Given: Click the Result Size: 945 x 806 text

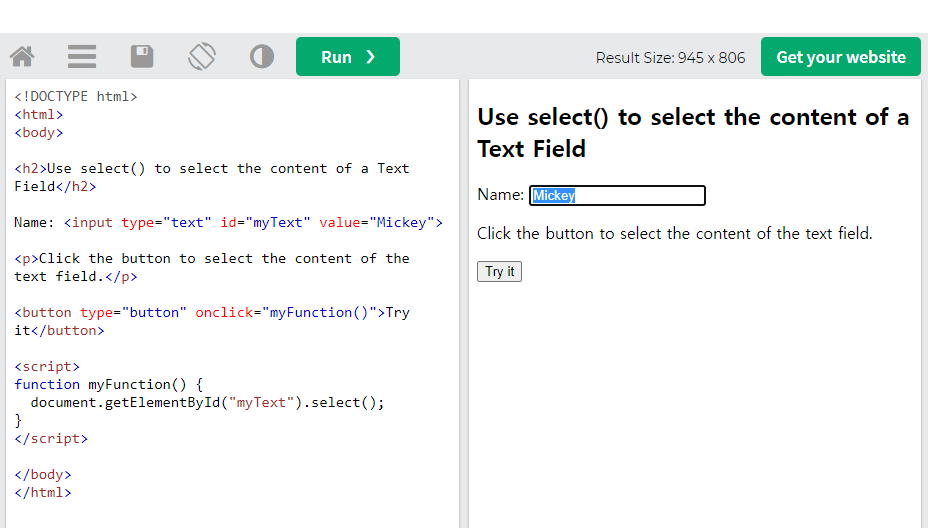Looking at the screenshot, I should [x=670, y=57].
